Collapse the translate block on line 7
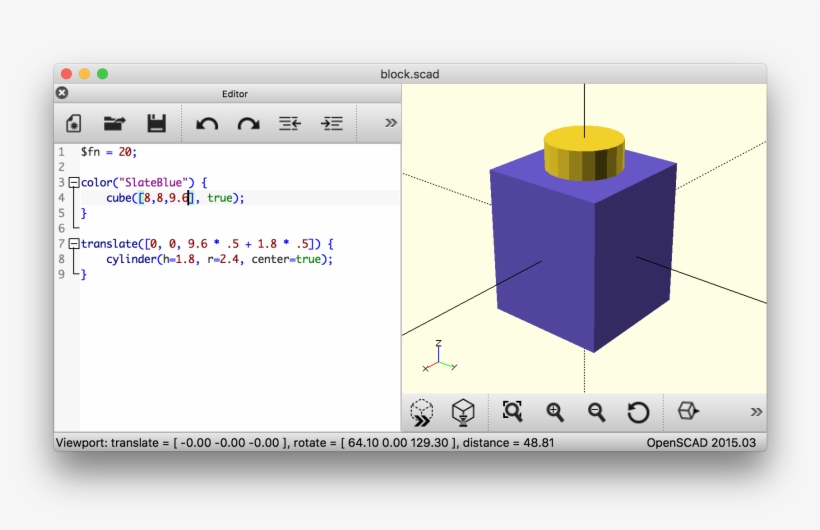Screen dimensions: 820x530 click(74, 244)
